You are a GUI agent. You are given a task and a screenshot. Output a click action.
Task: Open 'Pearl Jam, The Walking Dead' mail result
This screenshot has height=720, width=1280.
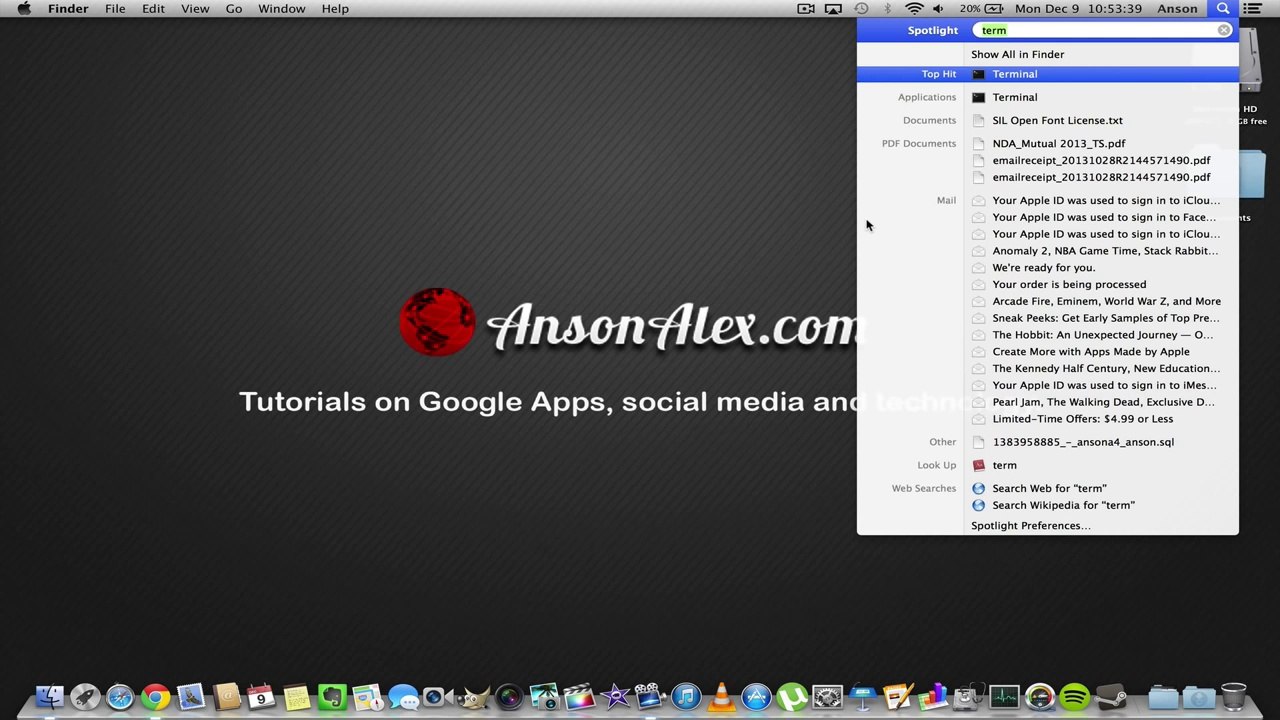coord(1101,402)
